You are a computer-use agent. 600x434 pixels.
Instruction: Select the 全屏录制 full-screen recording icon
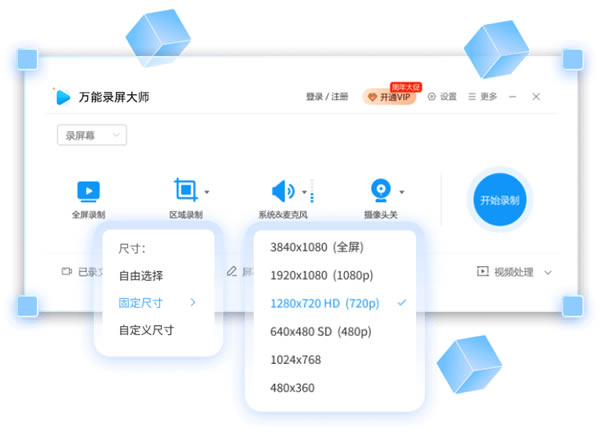pyautogui.click(x=89, y=191)
